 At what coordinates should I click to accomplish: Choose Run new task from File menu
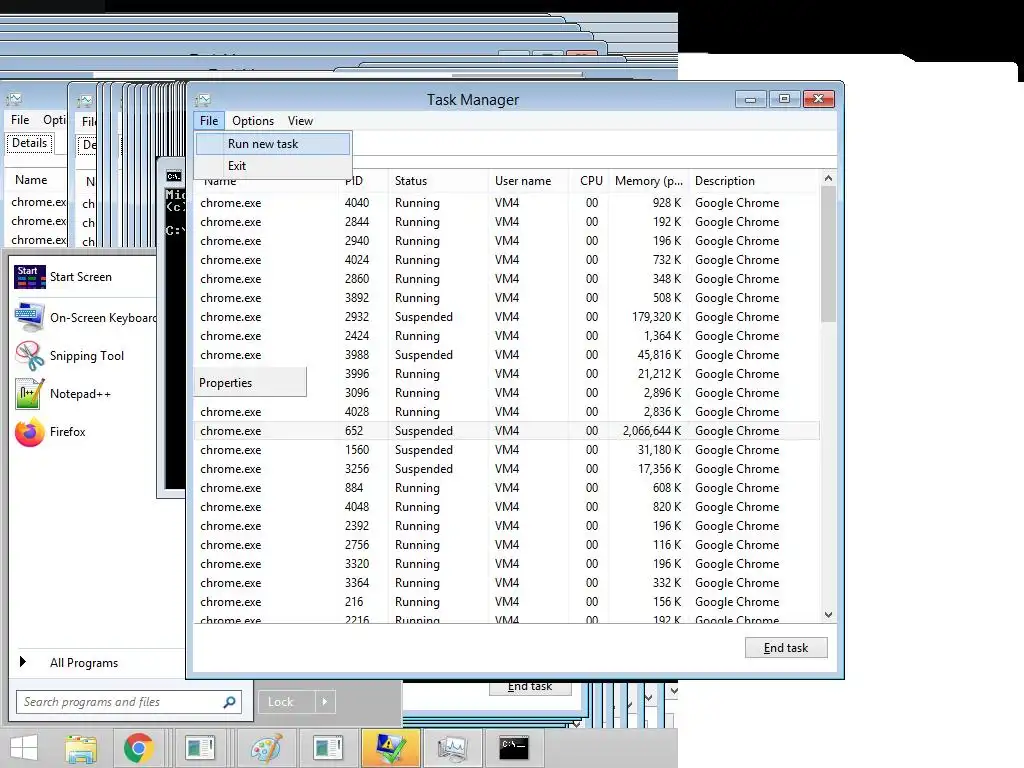click(x=273, y=144)
